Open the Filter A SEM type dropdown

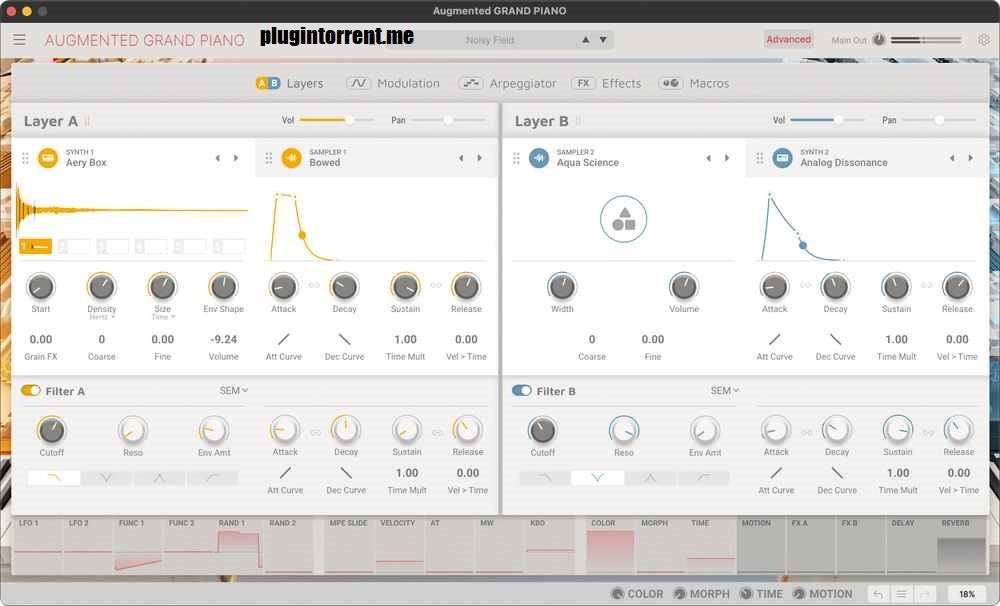tap(233, 390)
